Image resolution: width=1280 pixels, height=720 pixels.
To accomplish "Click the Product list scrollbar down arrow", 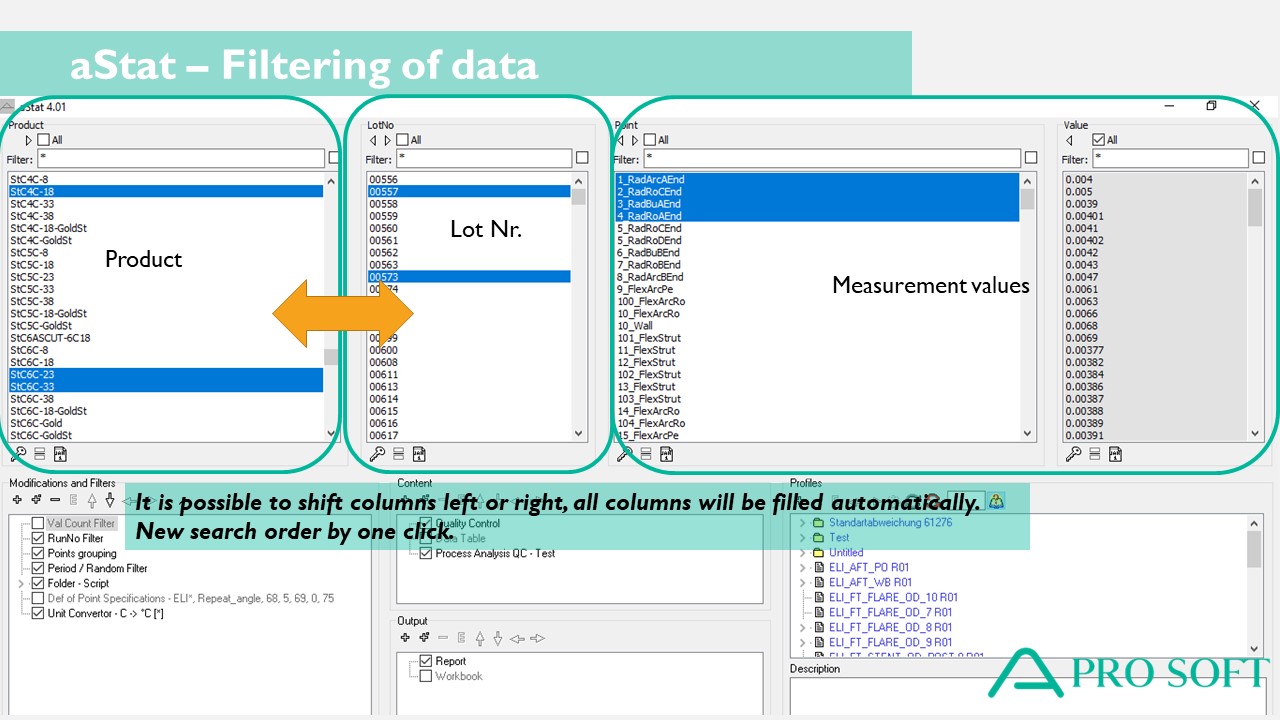I will coord(331,434).
